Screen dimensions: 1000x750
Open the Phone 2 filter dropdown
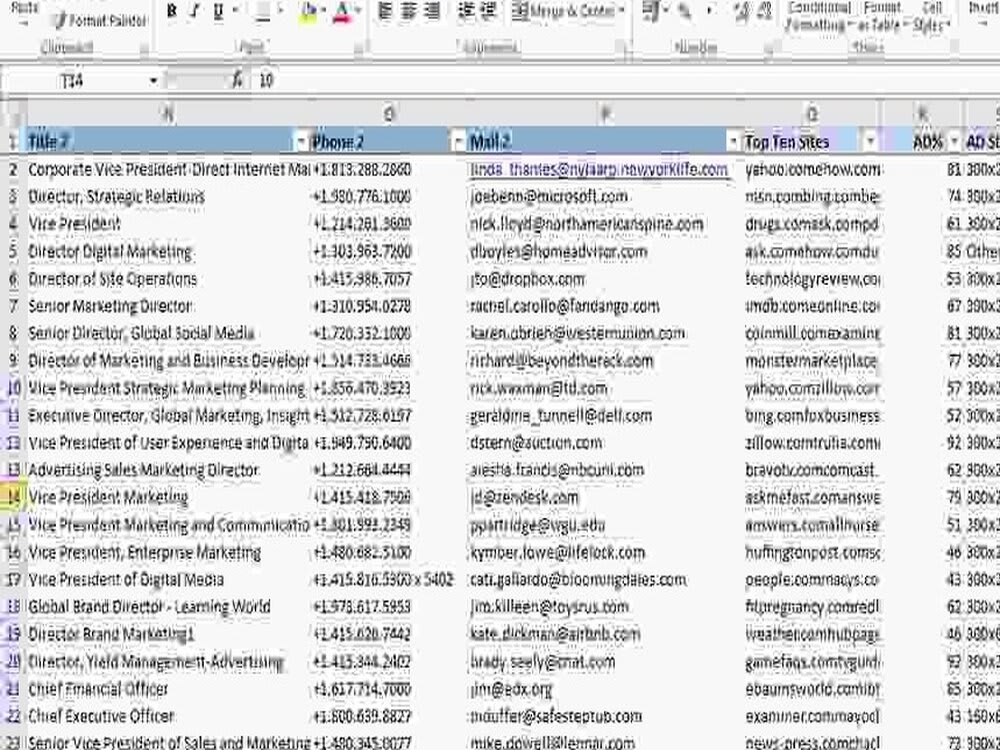[457, 142]
